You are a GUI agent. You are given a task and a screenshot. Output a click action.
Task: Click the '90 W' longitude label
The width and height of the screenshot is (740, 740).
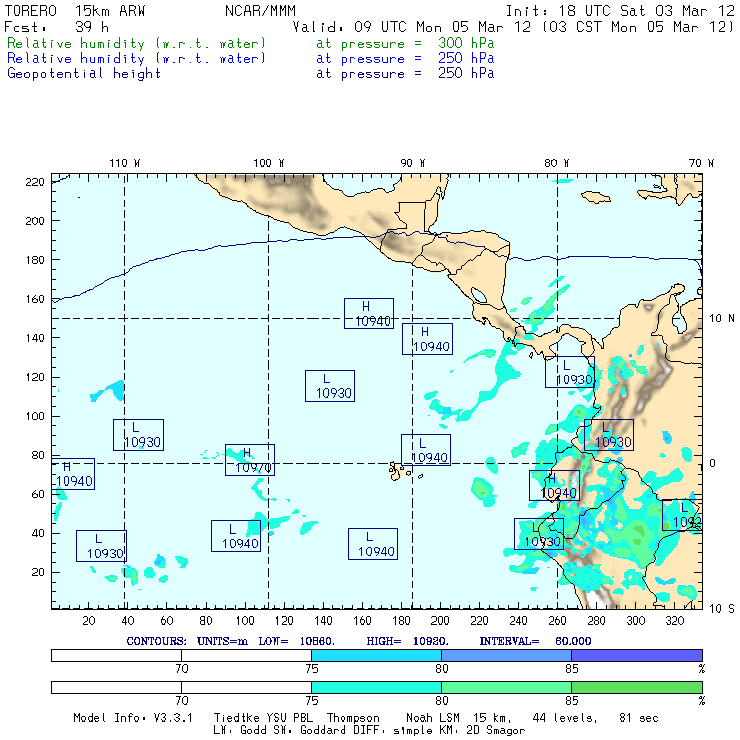(412, 163)
